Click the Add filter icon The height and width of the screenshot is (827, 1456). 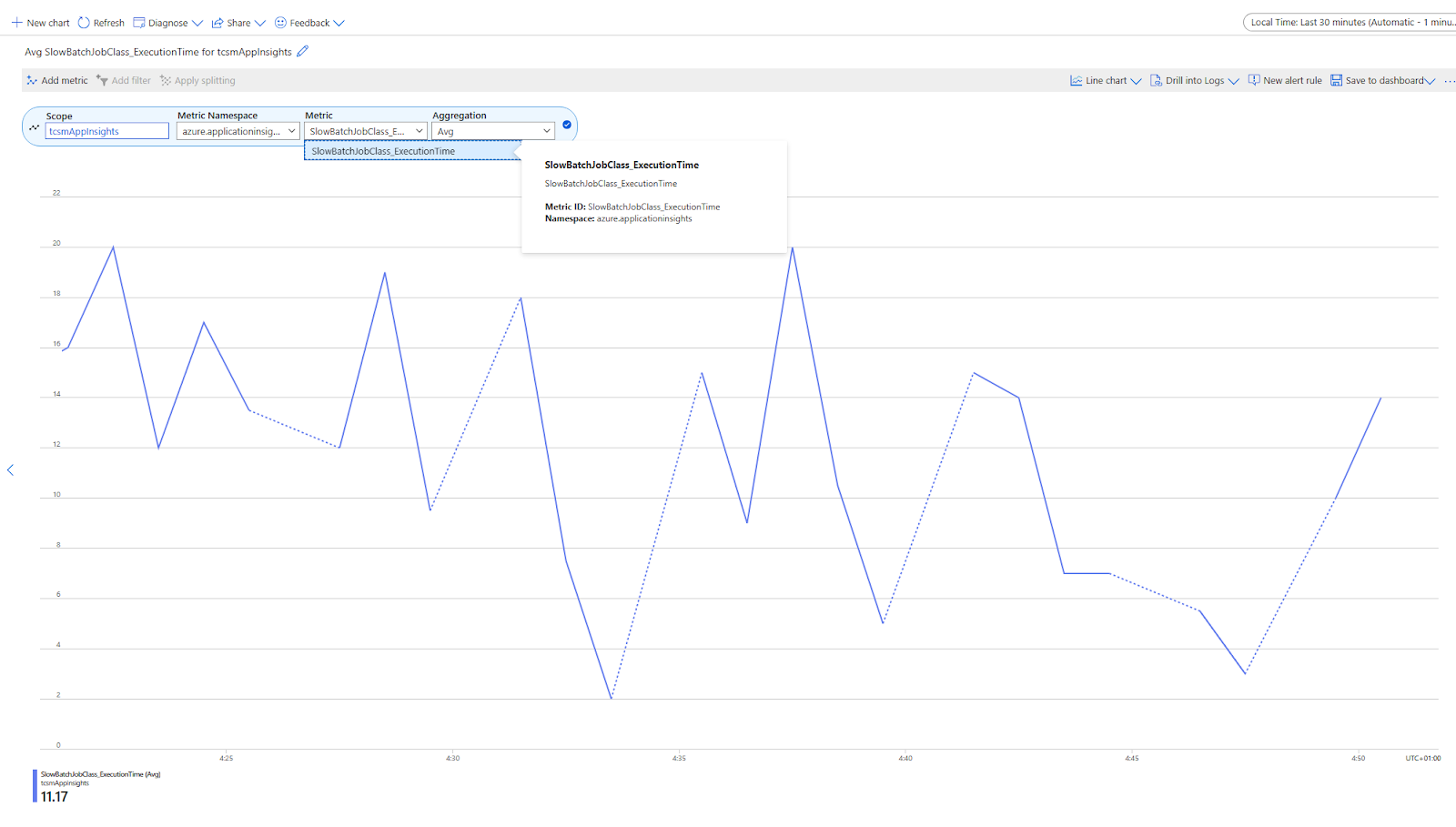[x=102, y=80]
